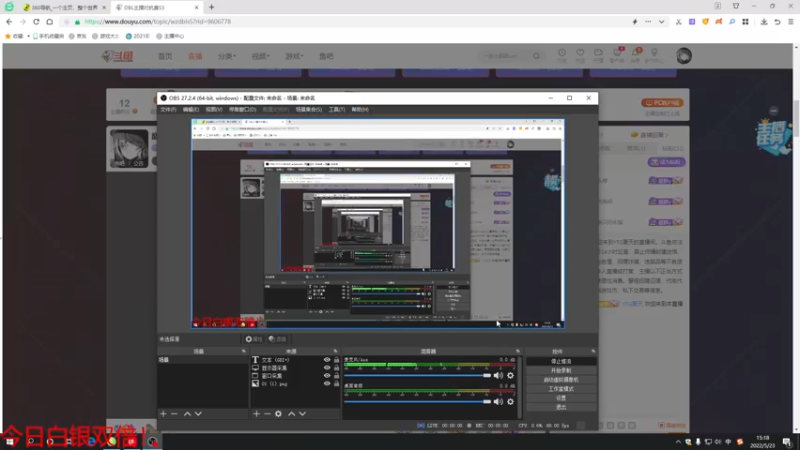Viewport: 800px width, 450px height.
Task: Lock the window capture source
Action: pyautogui.click(x=336, y=376)
